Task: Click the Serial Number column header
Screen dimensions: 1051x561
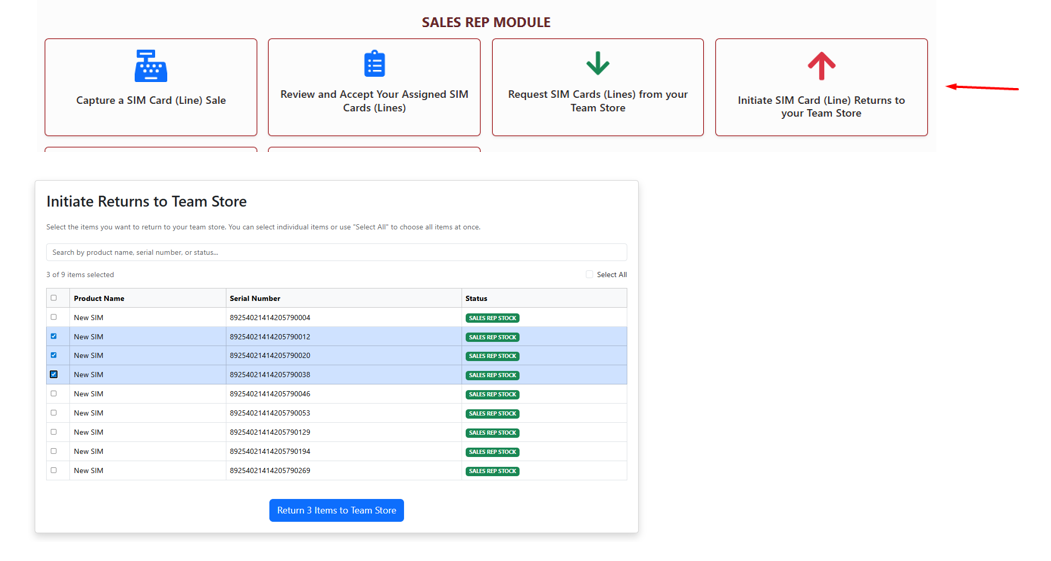Action: click(255, 298)
